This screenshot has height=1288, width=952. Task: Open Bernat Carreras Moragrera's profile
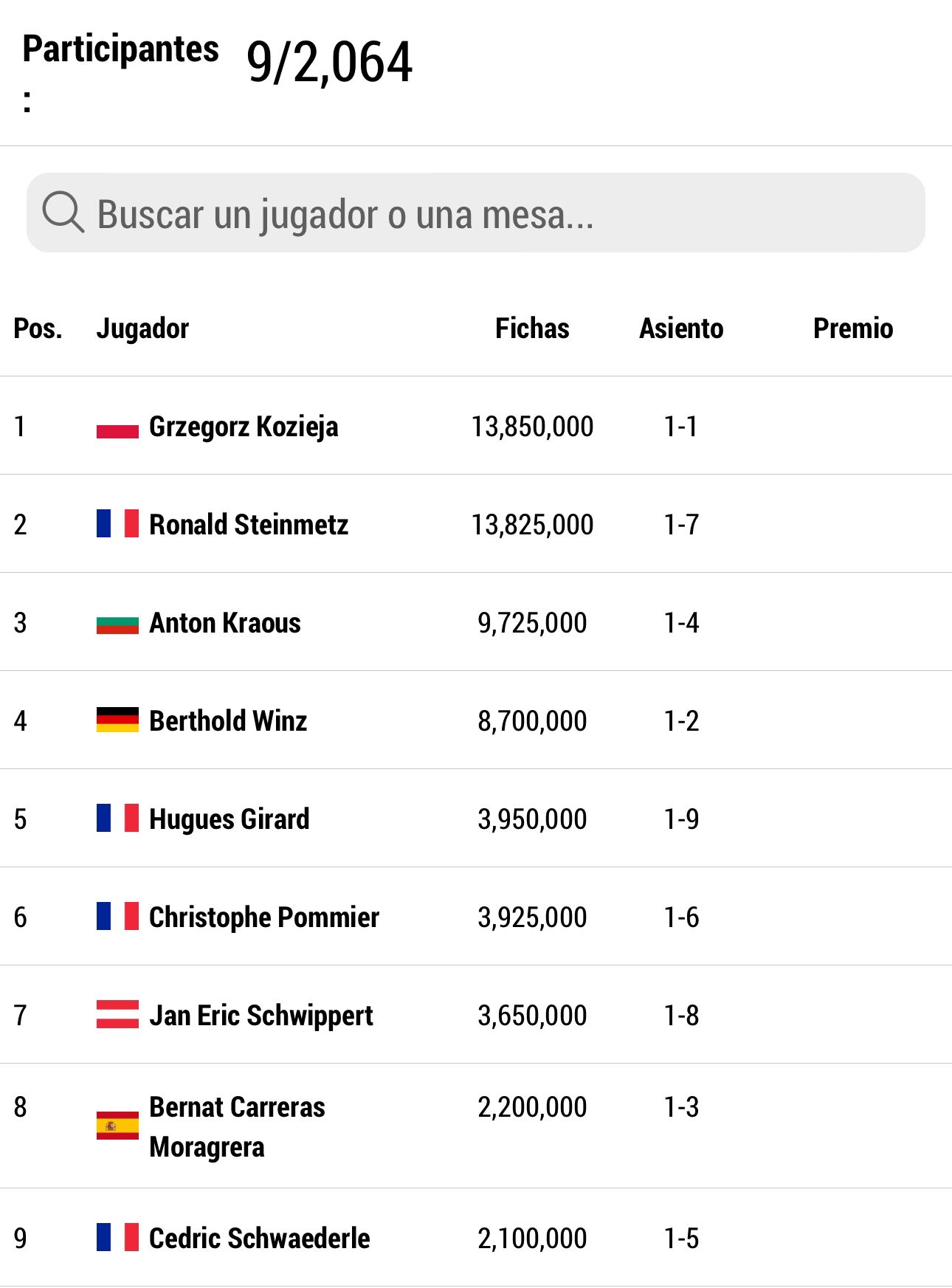(237, 1127)
